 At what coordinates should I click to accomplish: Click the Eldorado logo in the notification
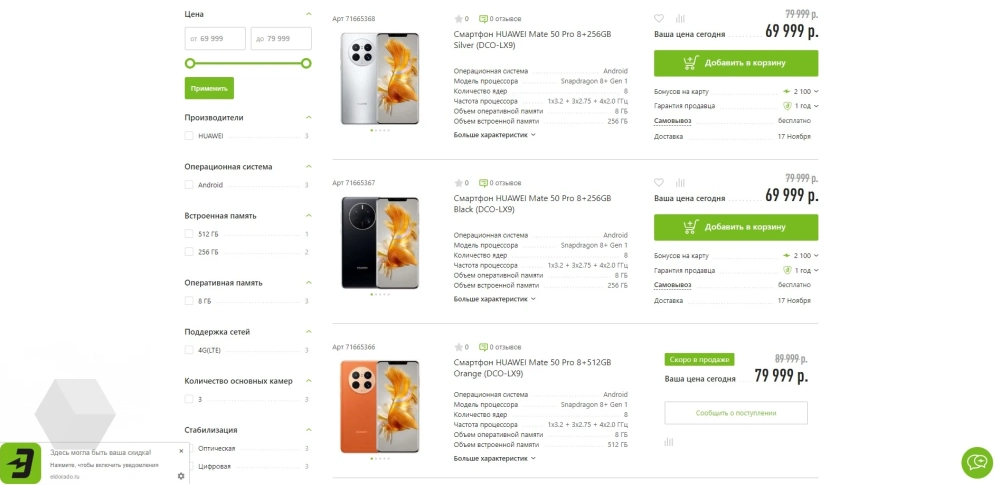[x=20, y=464]
